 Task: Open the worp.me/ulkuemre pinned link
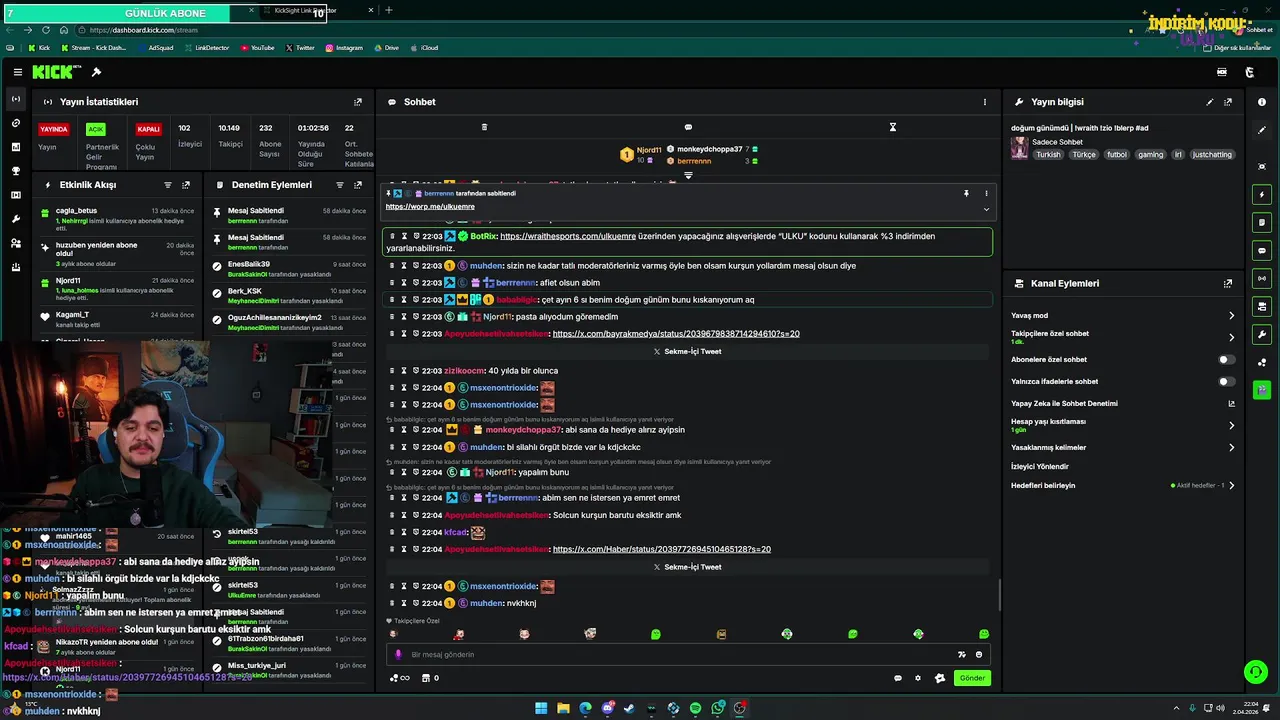click(430, 207)
